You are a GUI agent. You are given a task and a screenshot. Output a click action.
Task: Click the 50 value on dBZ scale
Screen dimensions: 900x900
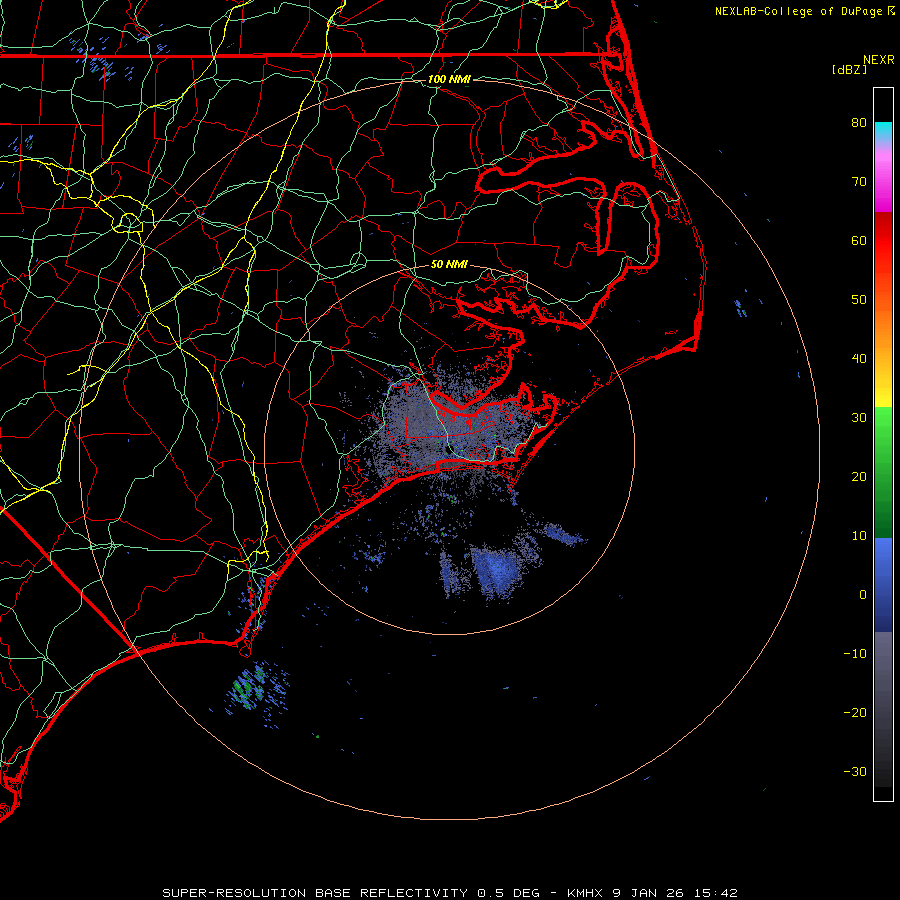859,300
